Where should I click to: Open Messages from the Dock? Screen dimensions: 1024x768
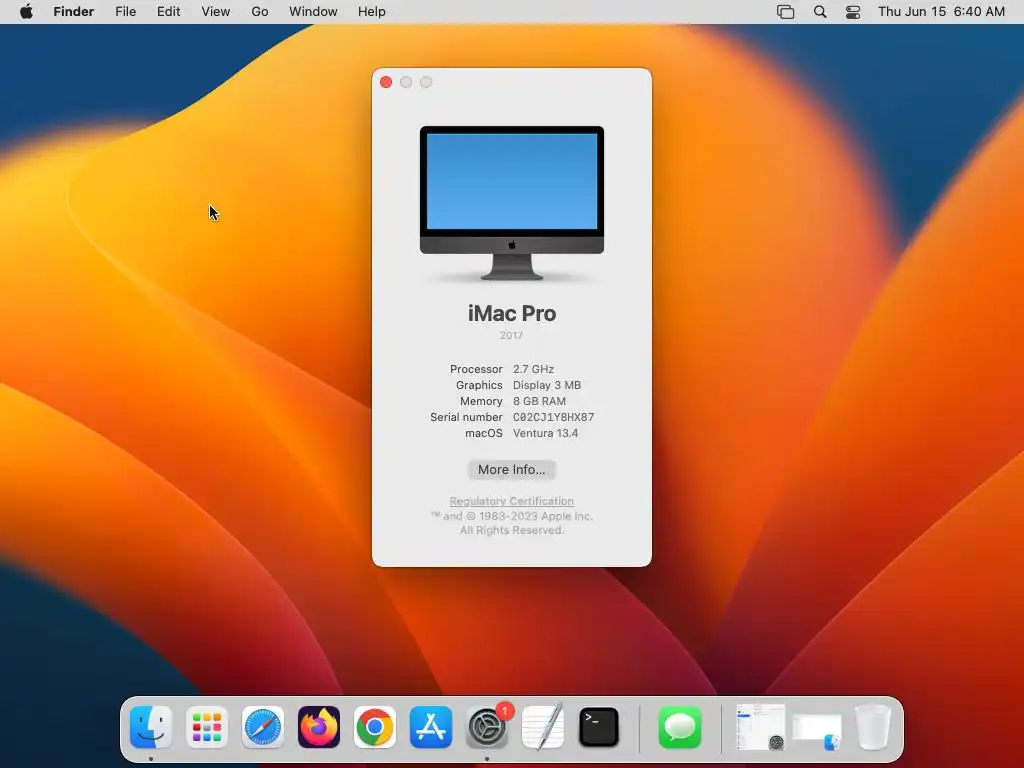(680, 727)
